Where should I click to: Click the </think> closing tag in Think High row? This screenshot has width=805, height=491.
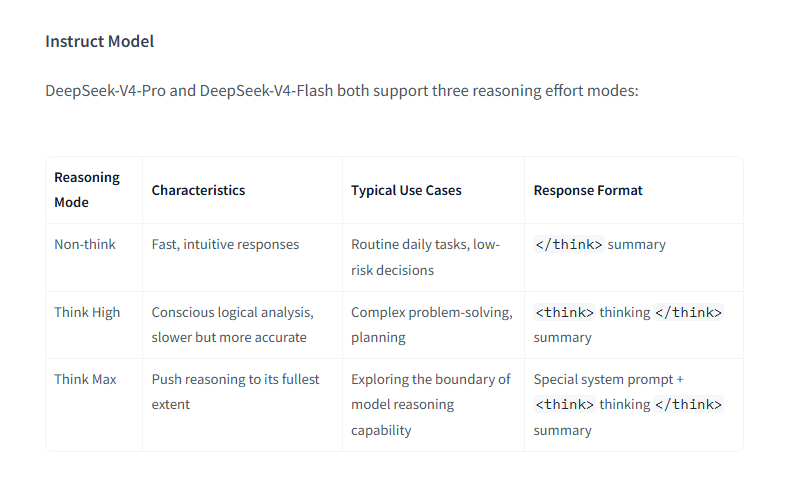[x=688, y=312]
